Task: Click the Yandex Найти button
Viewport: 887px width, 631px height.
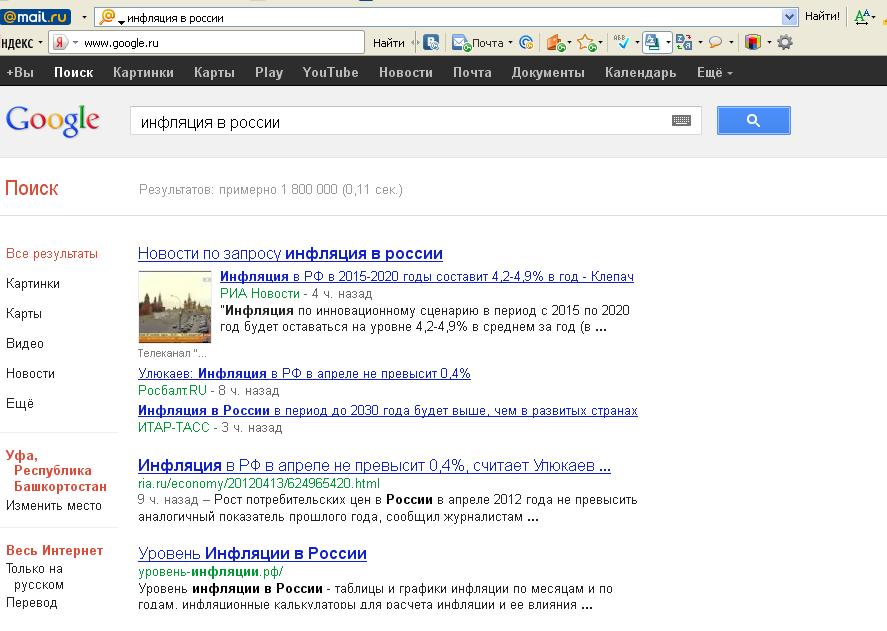Action: pyautogui.click(x=389, y=43)
